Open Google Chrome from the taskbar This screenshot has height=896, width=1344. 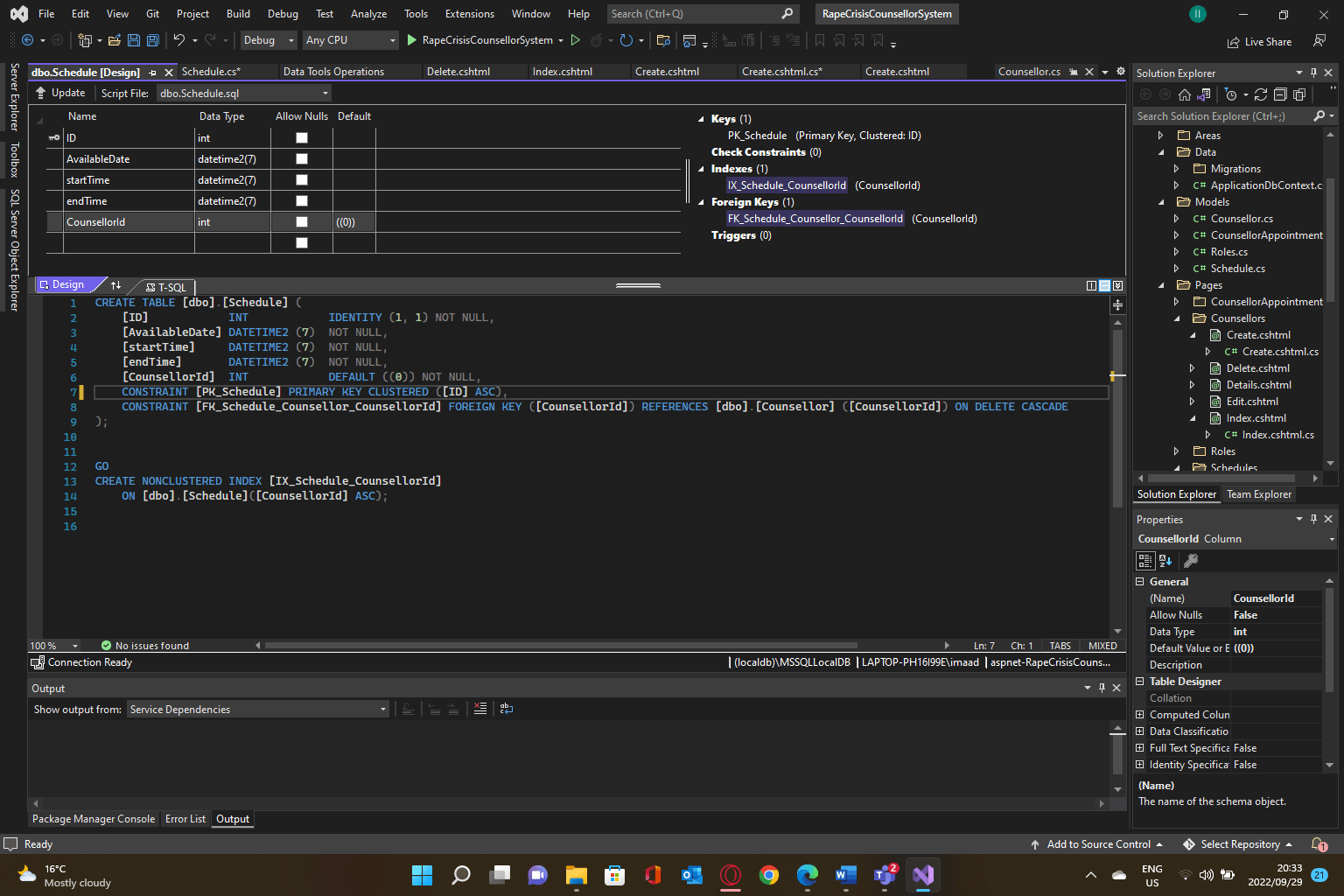(x=769, y=875)
